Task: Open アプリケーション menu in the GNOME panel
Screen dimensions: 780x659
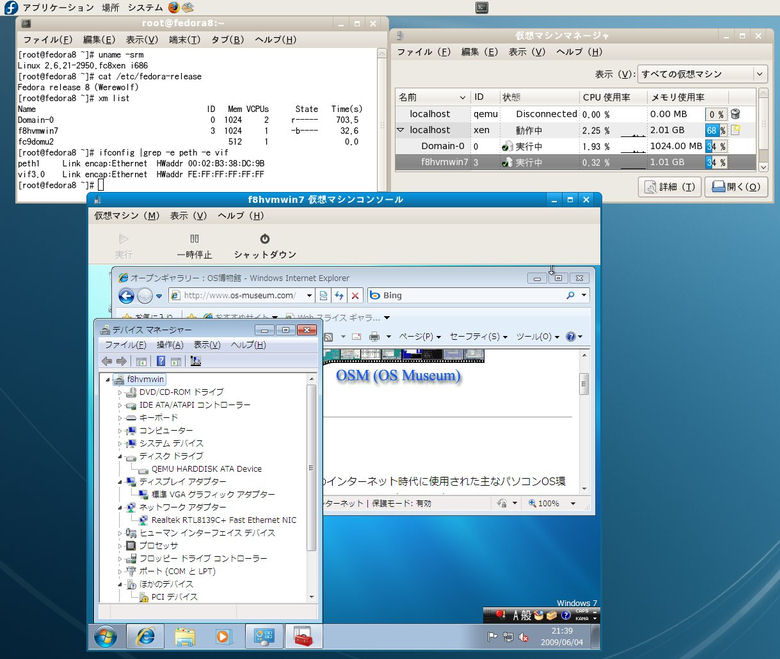Action: click(58, 7)
